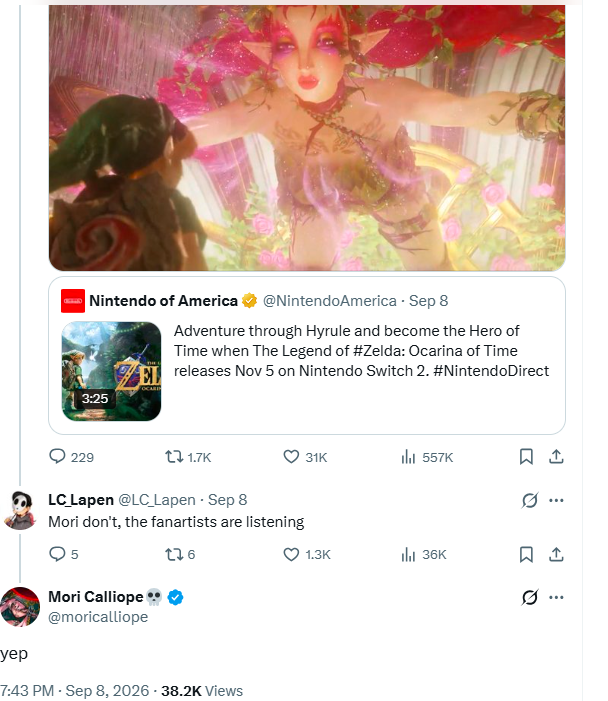Click Grok icon on LC_Lapen's tweet
This screenshot has width=608, height=701.
(x=530, y=500)
